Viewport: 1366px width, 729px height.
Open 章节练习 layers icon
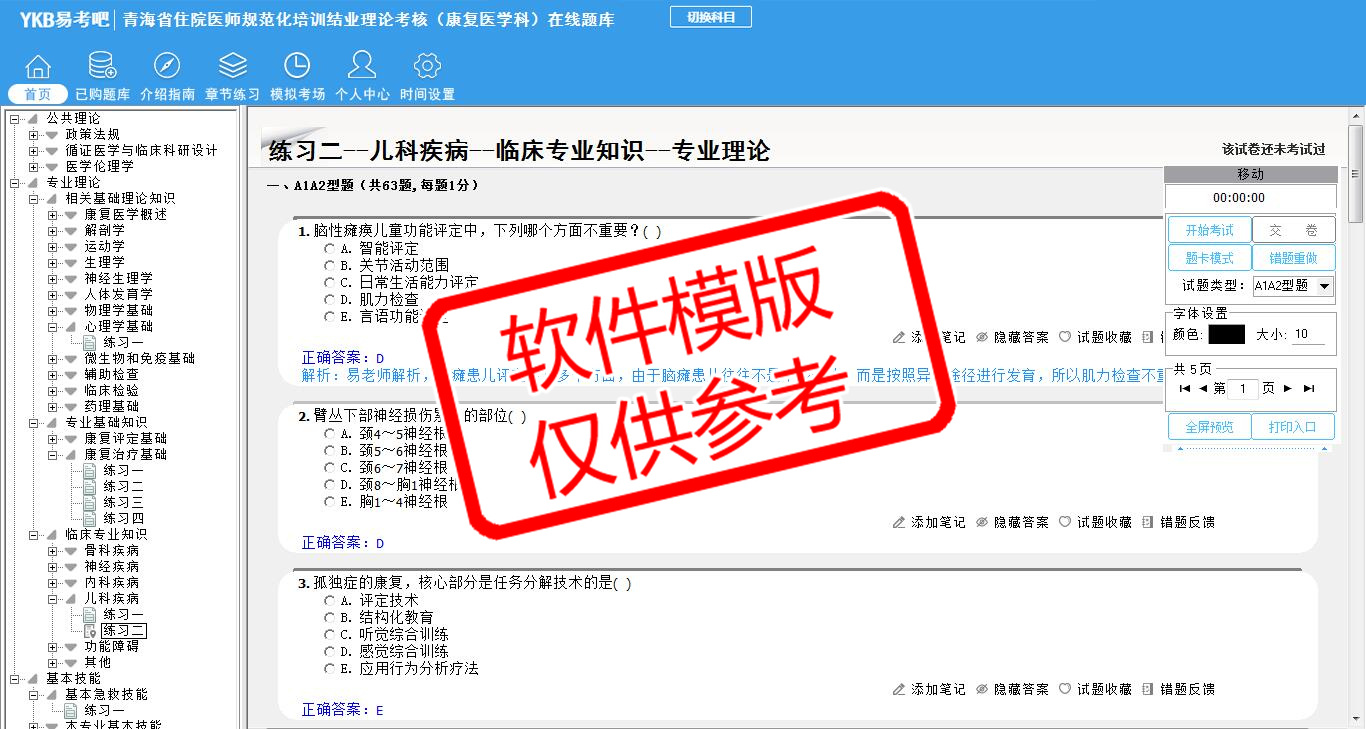click(232, 67)
